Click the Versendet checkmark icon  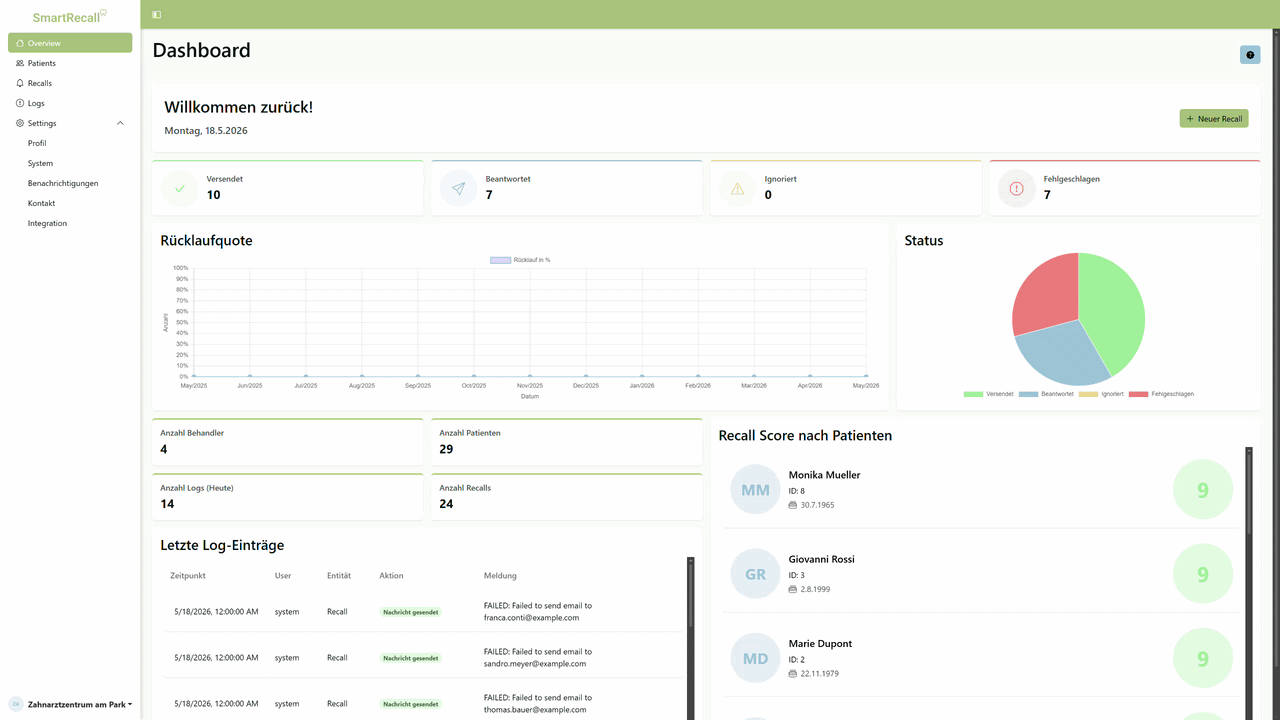pyautogui.click(x=180, y=188)
